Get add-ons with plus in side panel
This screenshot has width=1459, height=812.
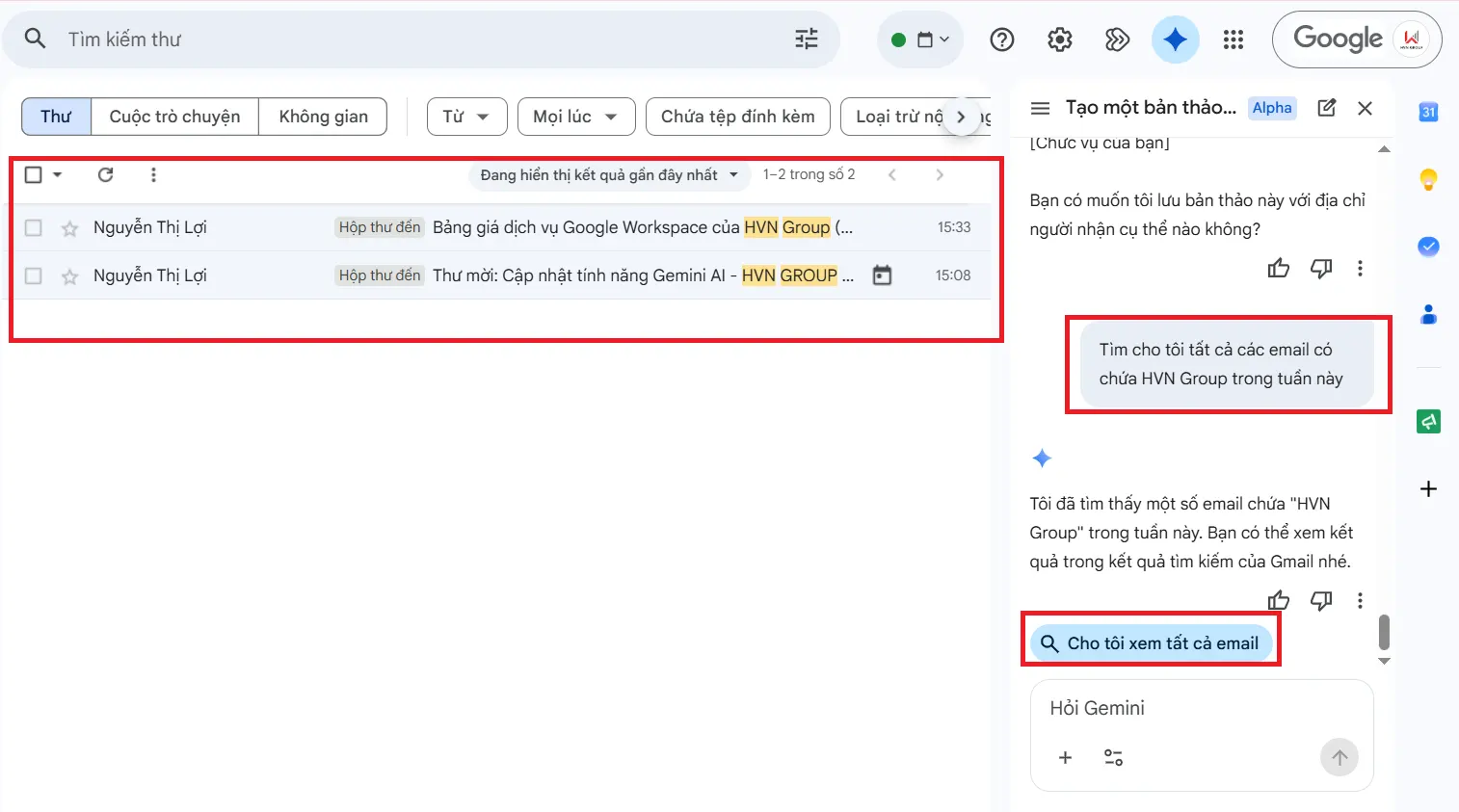pyautogui.click(x=1428, y=488)
